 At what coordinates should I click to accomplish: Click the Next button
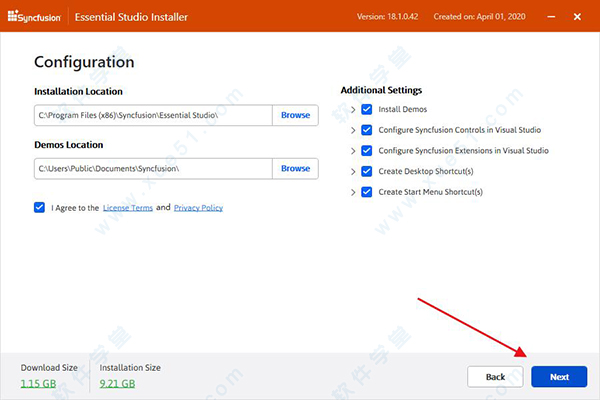point(559,377)
